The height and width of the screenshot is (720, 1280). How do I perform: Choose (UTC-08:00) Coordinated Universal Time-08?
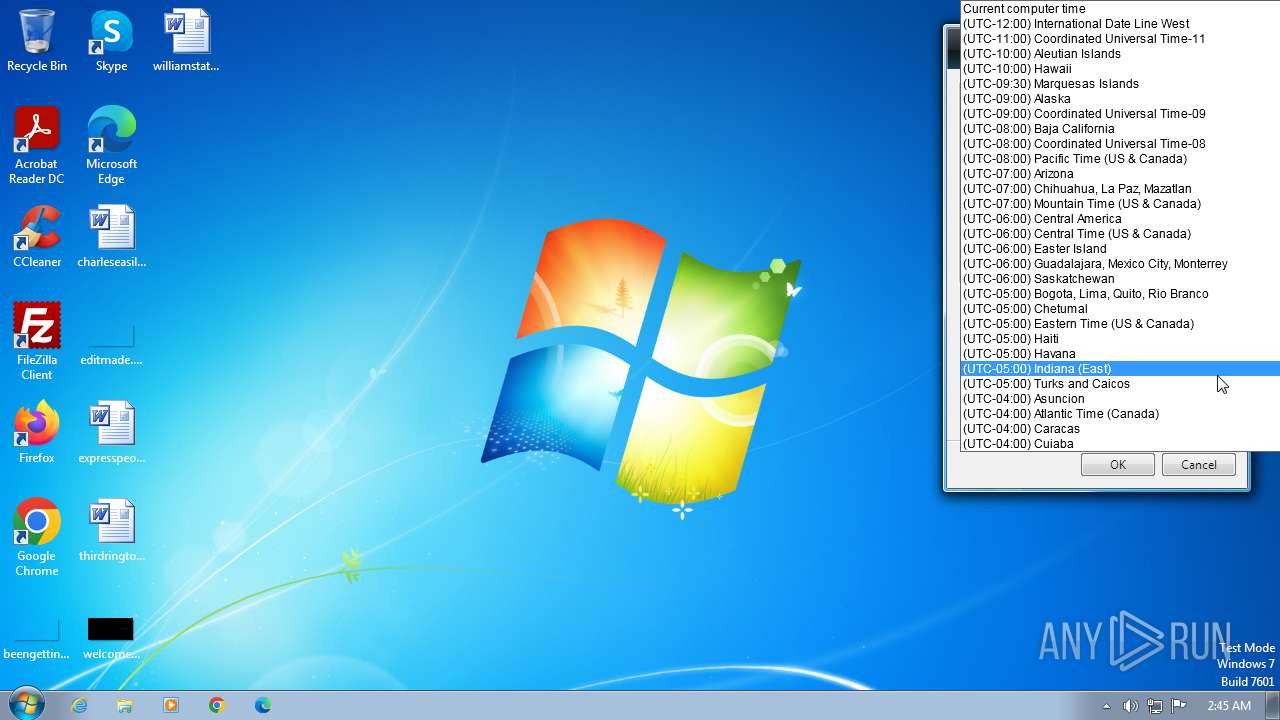click(1121, 144)
